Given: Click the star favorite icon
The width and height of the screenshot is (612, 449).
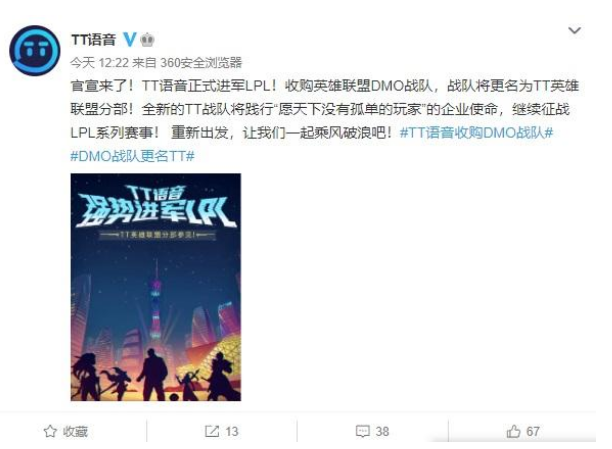Looking at the screenshot, I should tap(50, 431).
